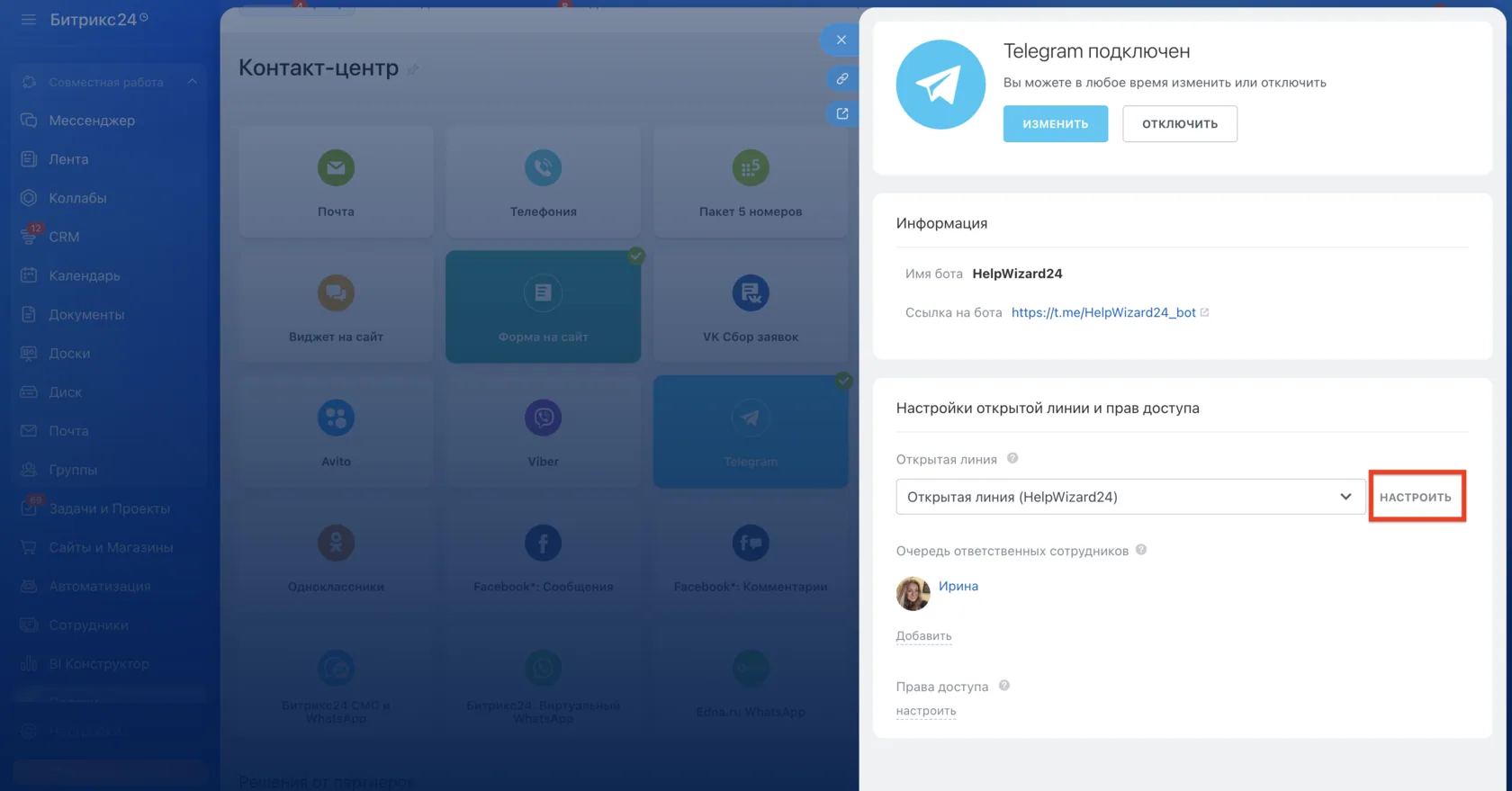
Task: Open the Открытая линия (HelpWizard24) dropdown
Action: (x=1130, y=497)
